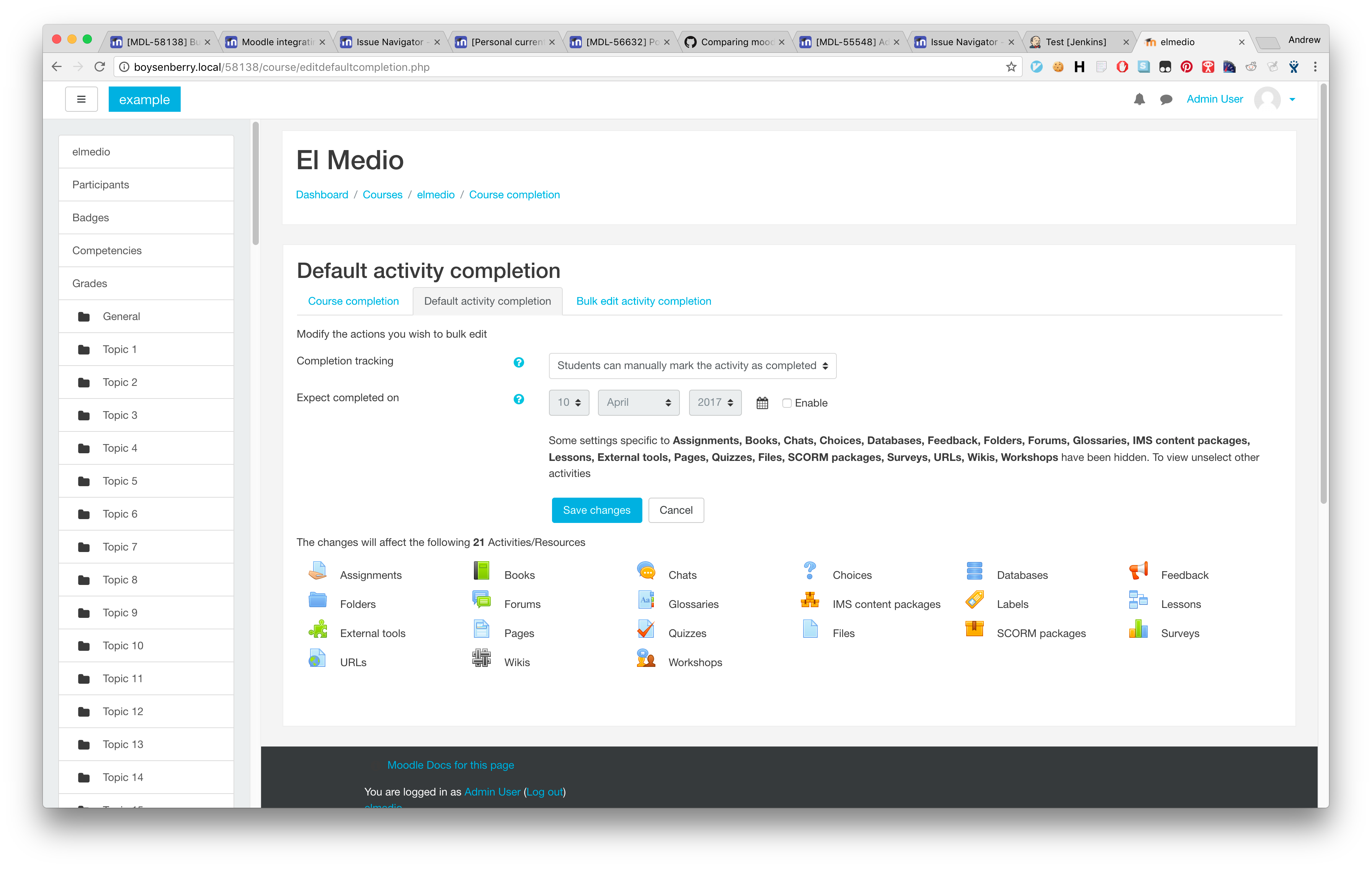This screenshot has height=869, width=1372.
Task: Click the External tools puzzle icon
Action: pyautogui.click(x=317, y=629)
